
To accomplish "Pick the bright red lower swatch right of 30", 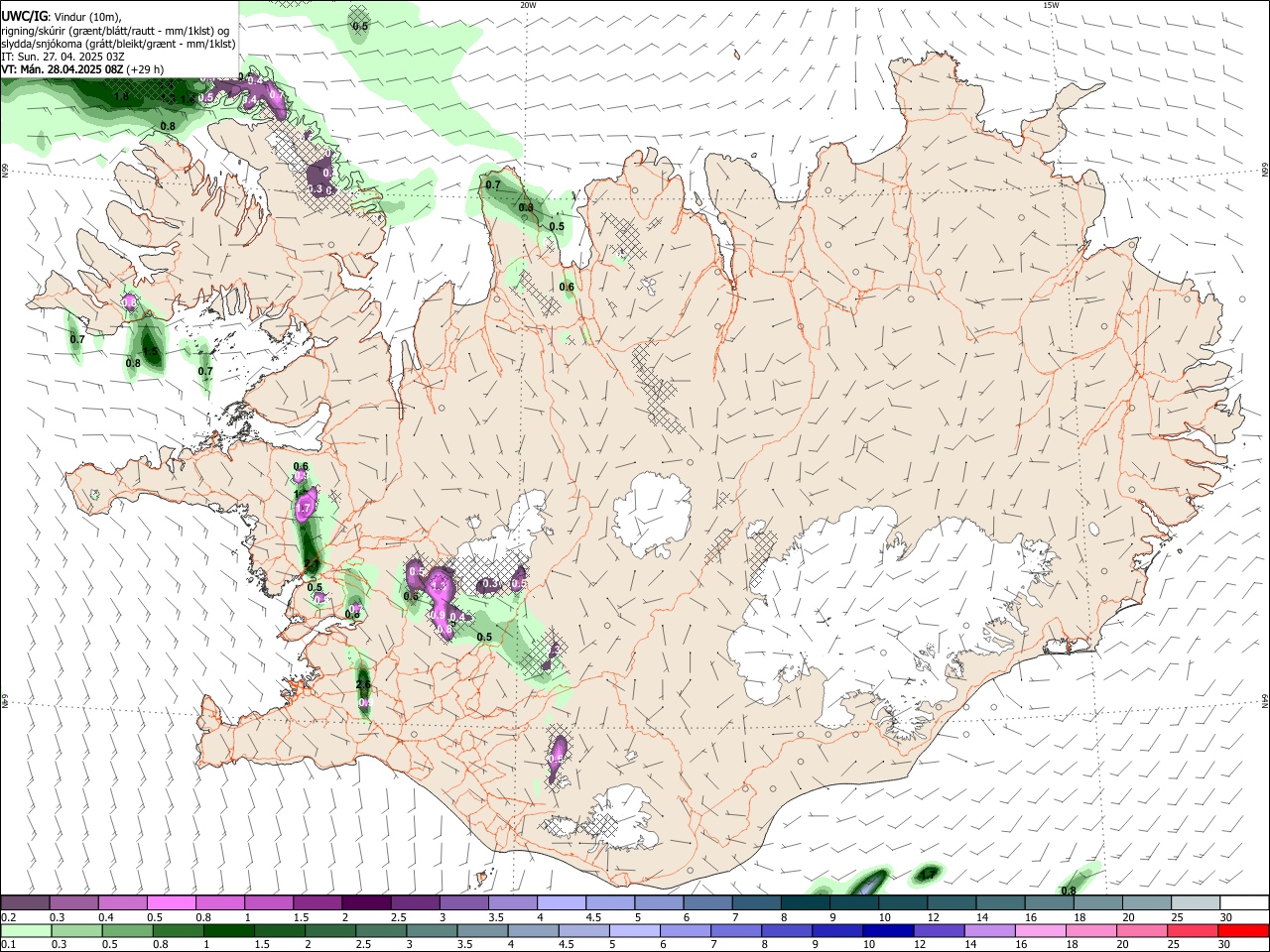I will coord(1242,930).
